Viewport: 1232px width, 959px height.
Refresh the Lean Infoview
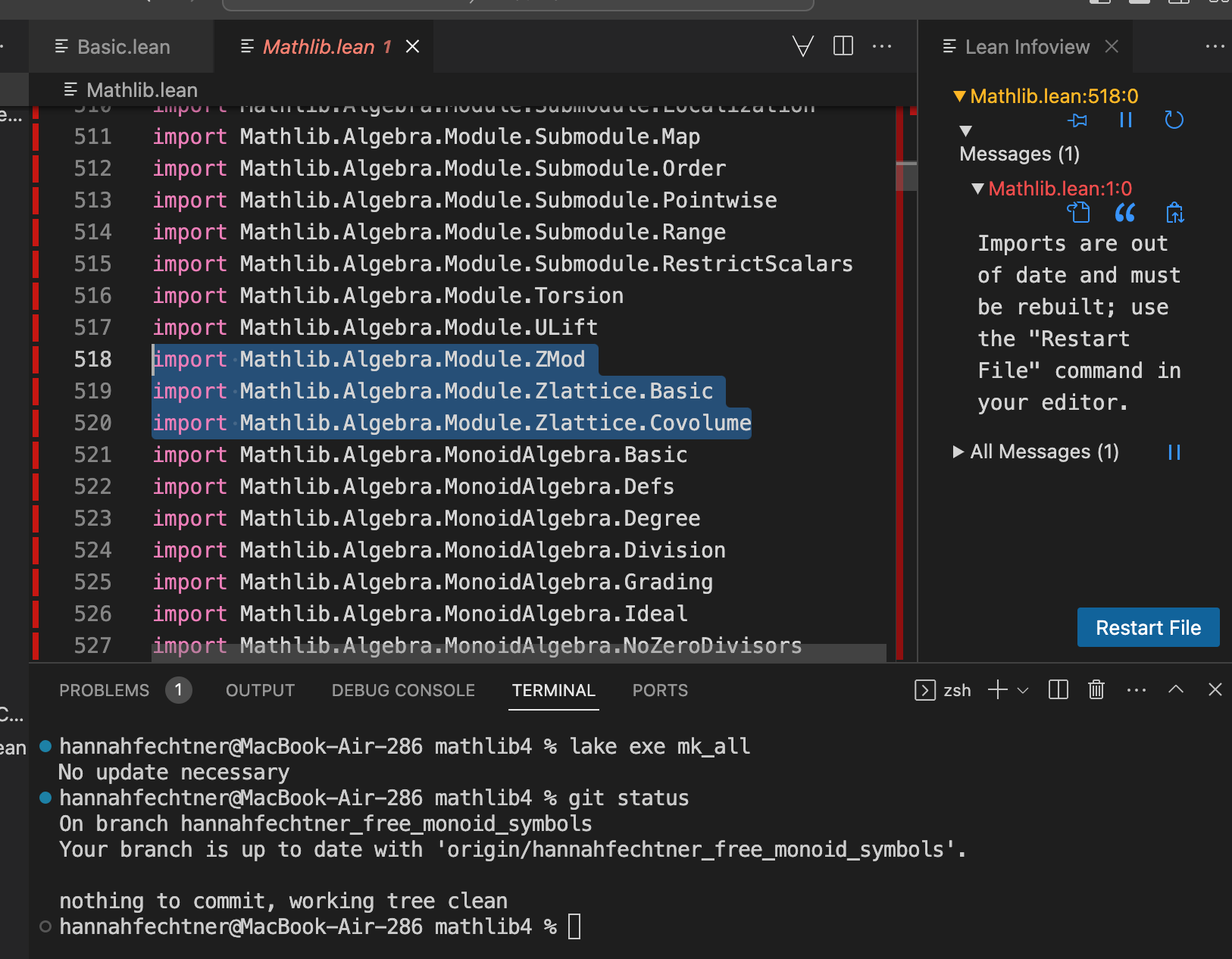pyautogui.click(x=1174, y=120)
